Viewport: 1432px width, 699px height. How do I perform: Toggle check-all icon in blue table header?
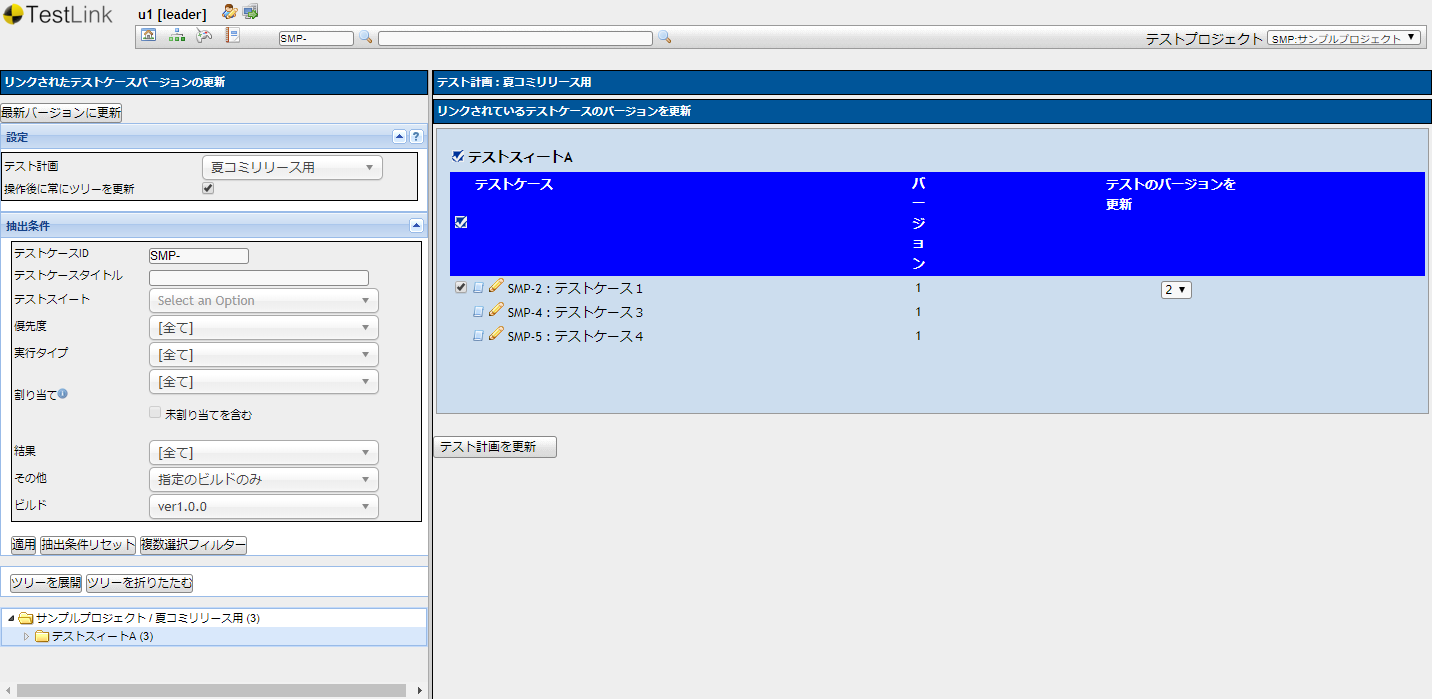(x=461, y=222)
